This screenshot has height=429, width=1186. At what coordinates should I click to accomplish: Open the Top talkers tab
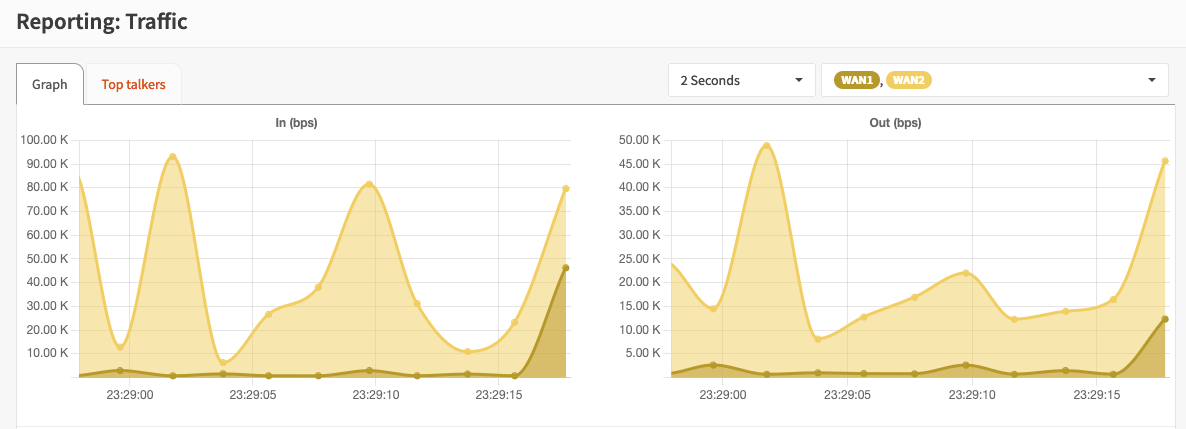133,85
